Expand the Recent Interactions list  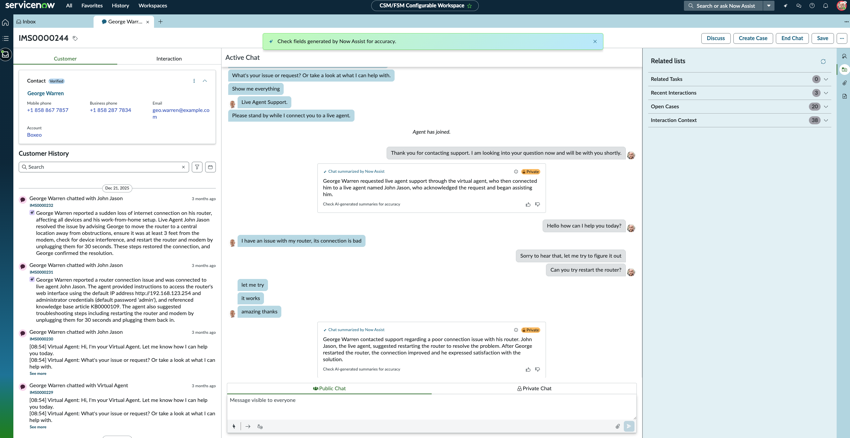point(826,93)
